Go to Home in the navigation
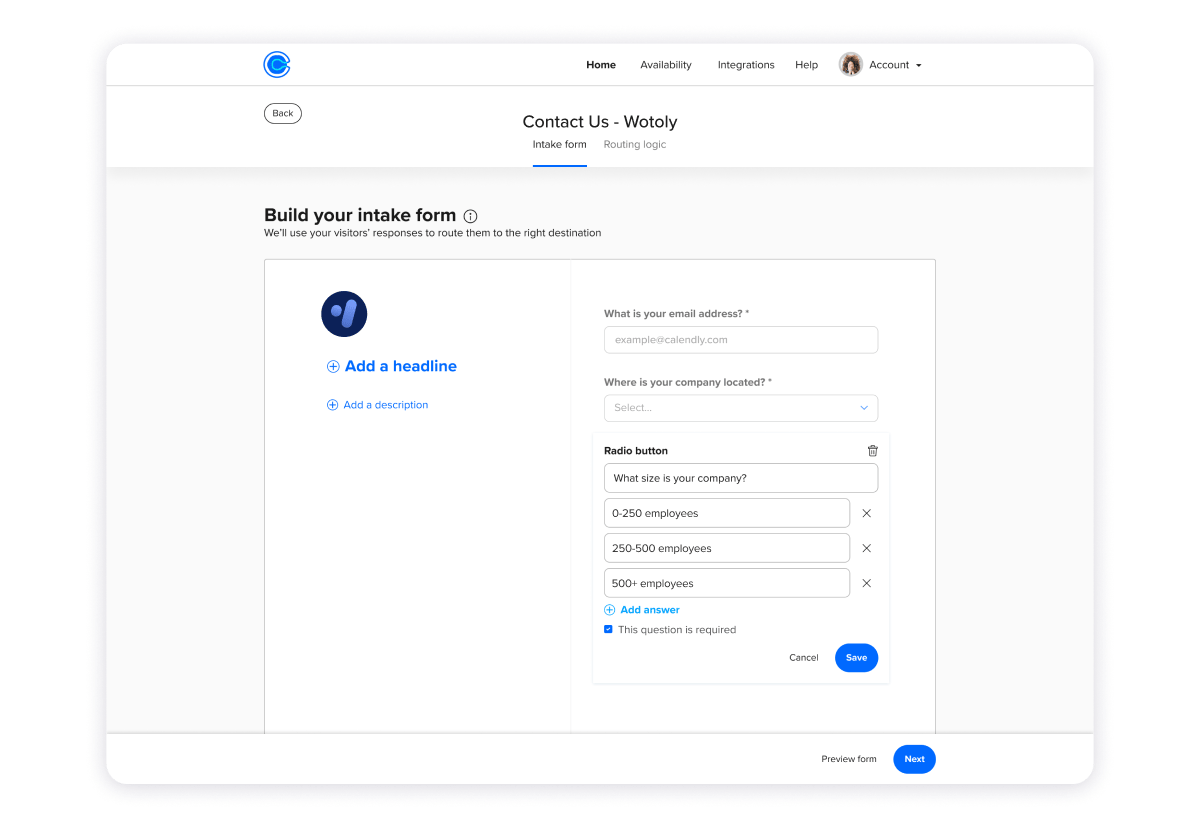Image resolution: width=1200 pixels, height=817 pixels. click(x=601, y=65)
